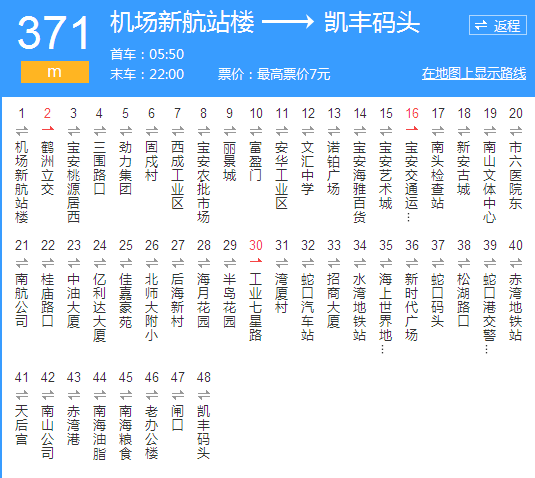Image resolution: width=535 pixels, height=478 pixels.
Task: Select stop 38 松湖路口
Action: (464, 300)
